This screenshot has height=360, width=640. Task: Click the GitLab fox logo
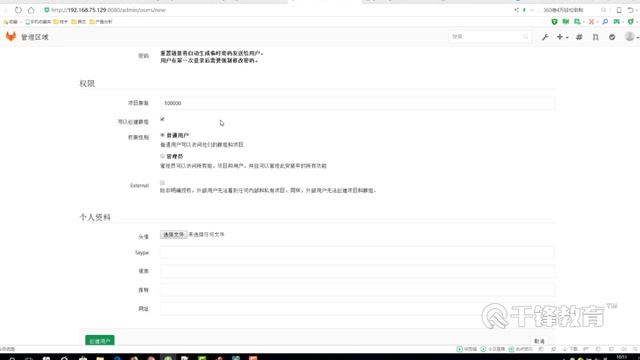point(11,37)
